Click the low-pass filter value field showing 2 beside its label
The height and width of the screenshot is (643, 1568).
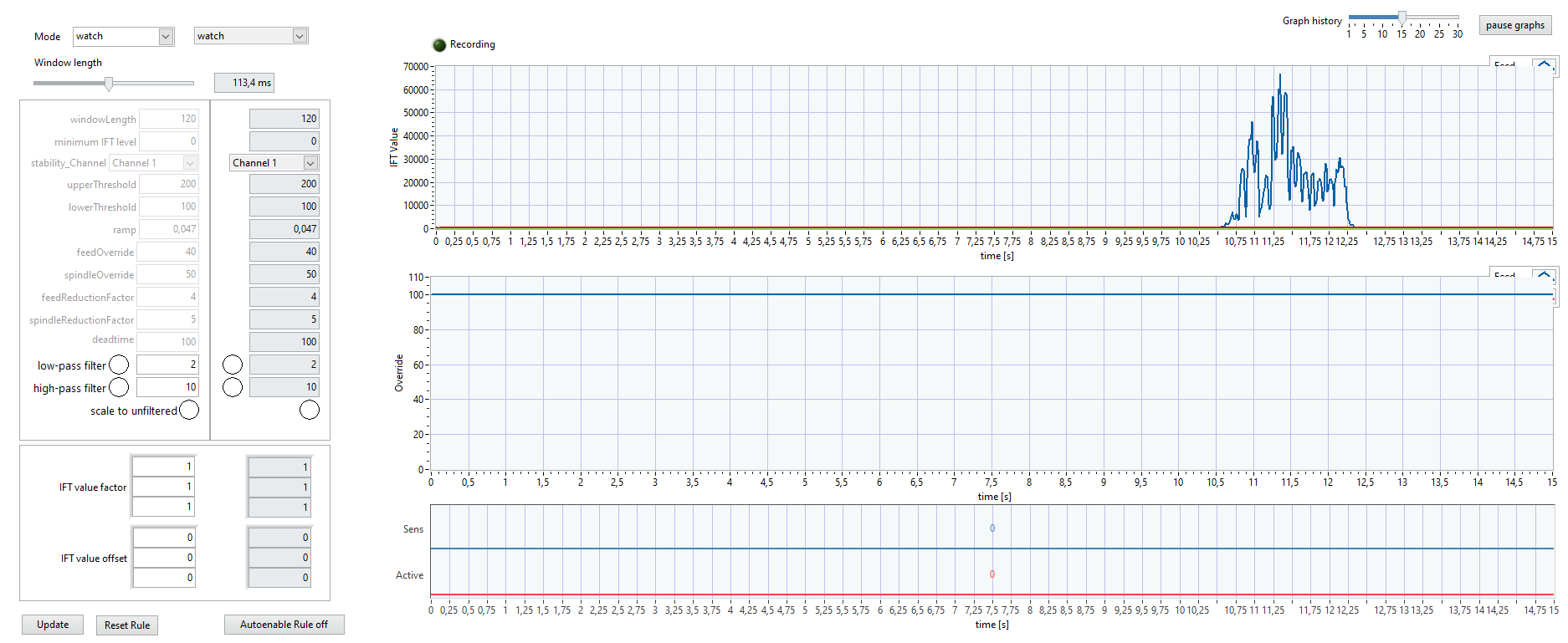tap(167, 365)
